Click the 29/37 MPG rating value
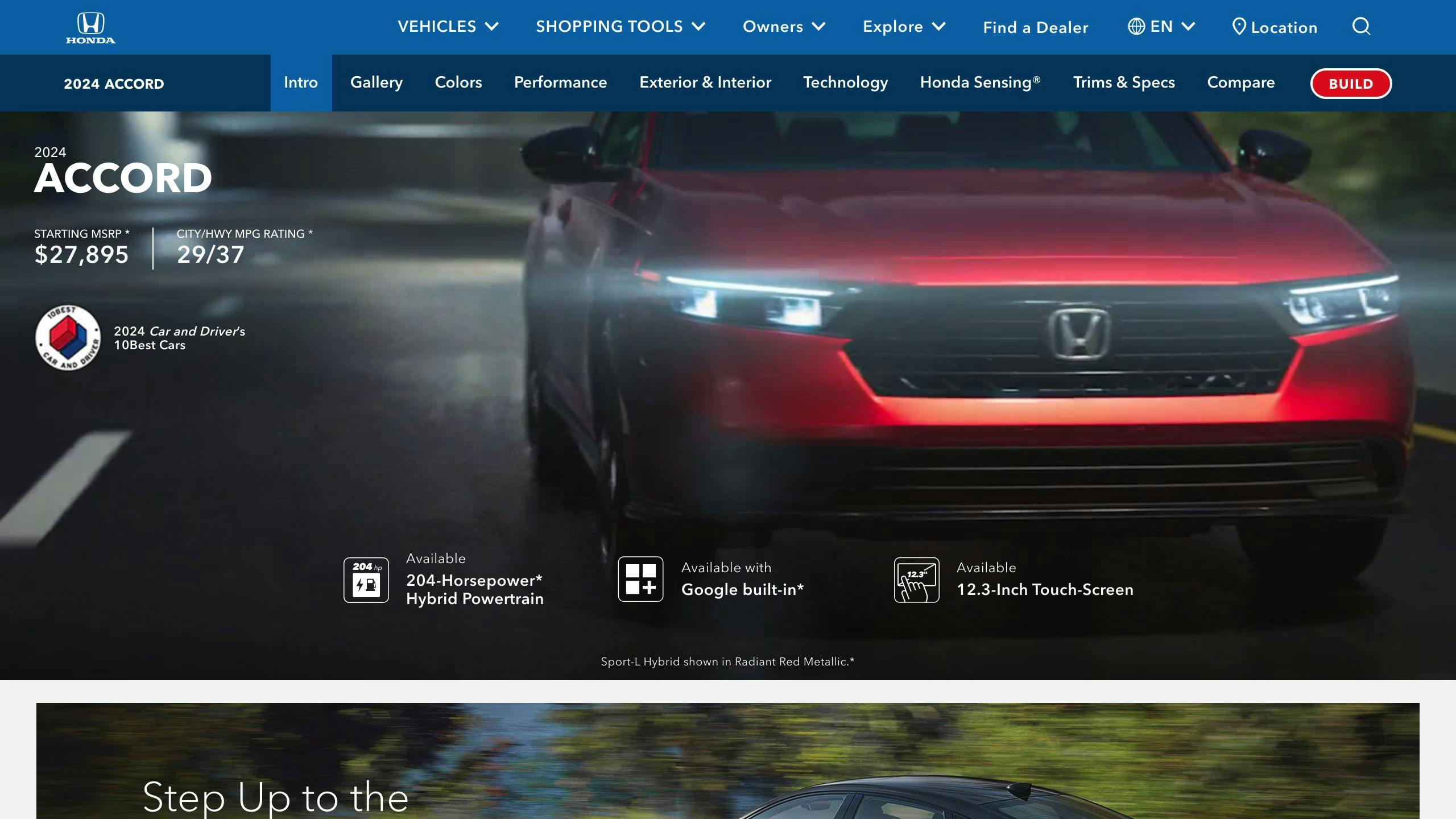The image size is (1456, 819). tap(210, 255)
